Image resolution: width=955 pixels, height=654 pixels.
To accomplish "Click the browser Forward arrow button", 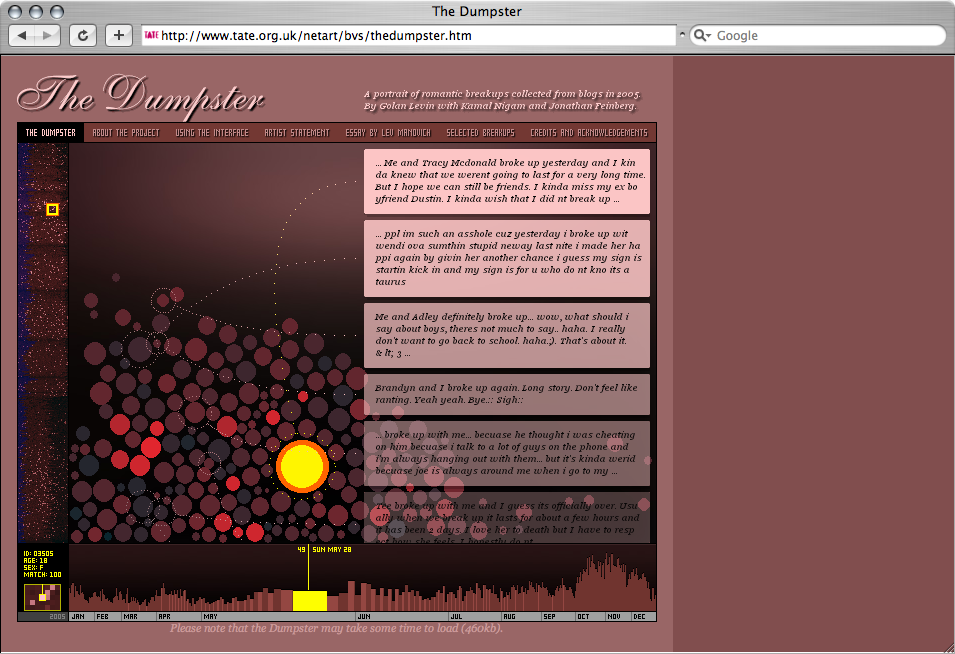I will (x=48, y=36).
